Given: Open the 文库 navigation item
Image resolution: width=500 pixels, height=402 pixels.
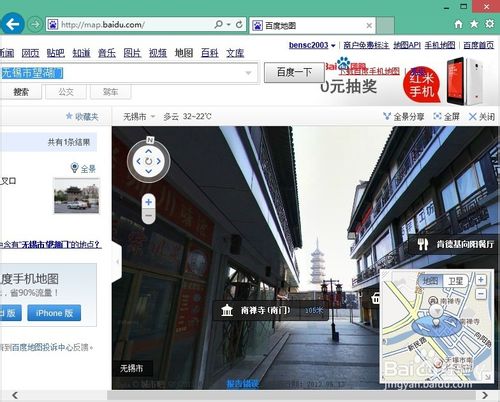Looking at the screenshot, I should click(235, 53).
